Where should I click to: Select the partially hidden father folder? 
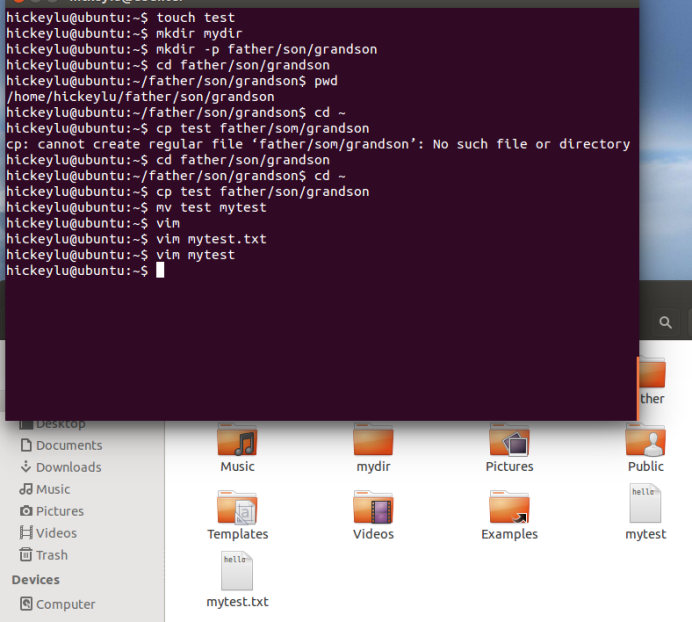pos(651,380)
